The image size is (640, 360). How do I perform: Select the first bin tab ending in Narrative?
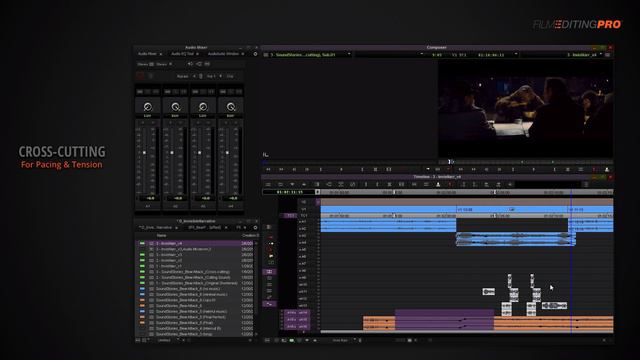click(156, 227)
